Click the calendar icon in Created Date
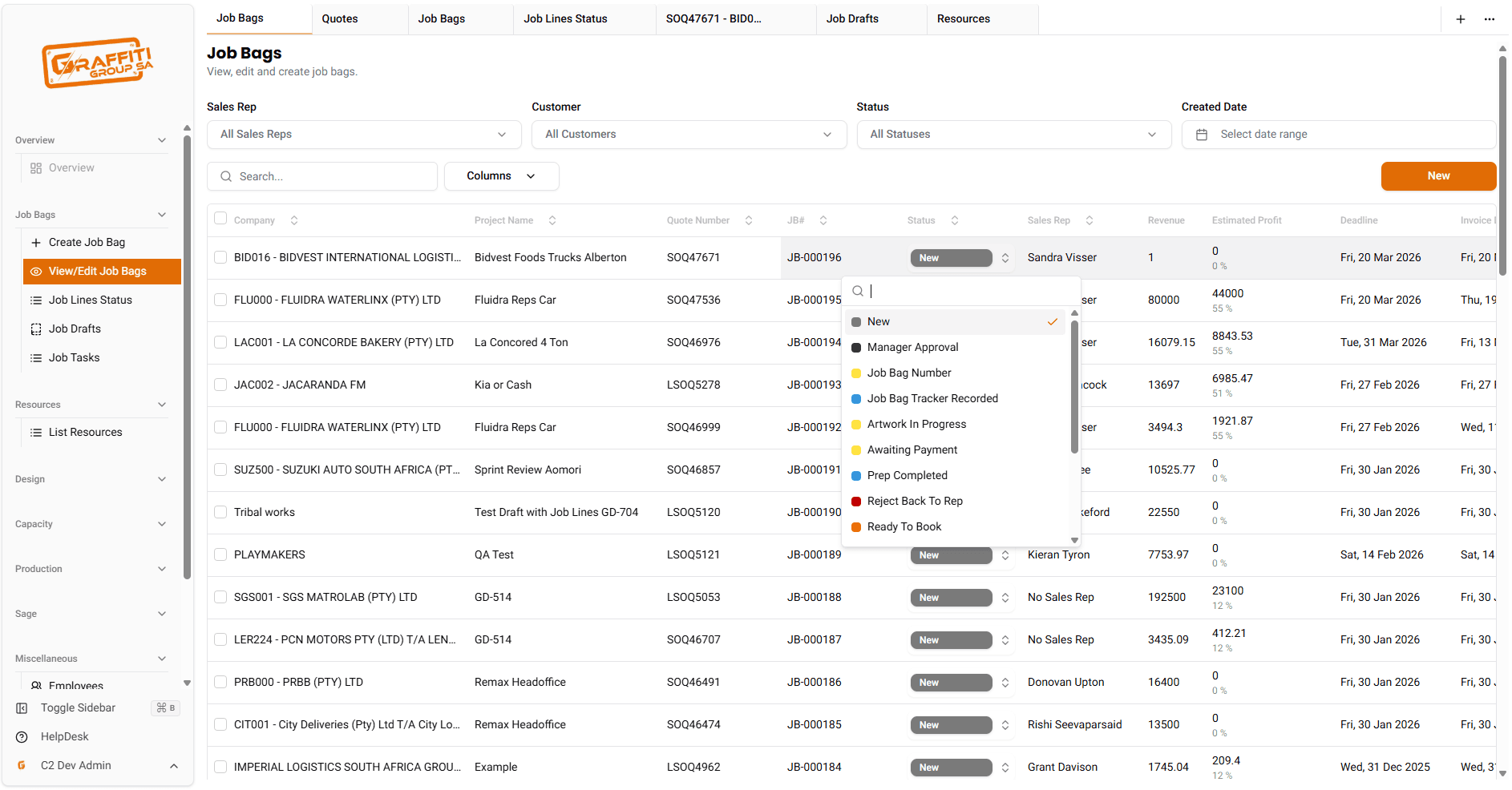1512x790 pixels. pos(1201,135)
